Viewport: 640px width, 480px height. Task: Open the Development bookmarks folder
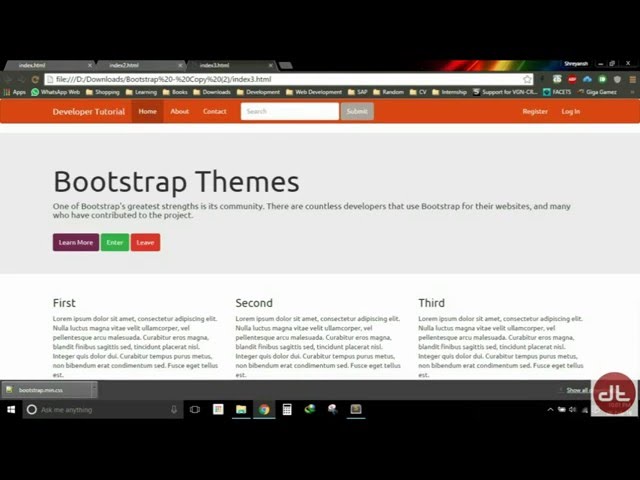click(258, 92)
